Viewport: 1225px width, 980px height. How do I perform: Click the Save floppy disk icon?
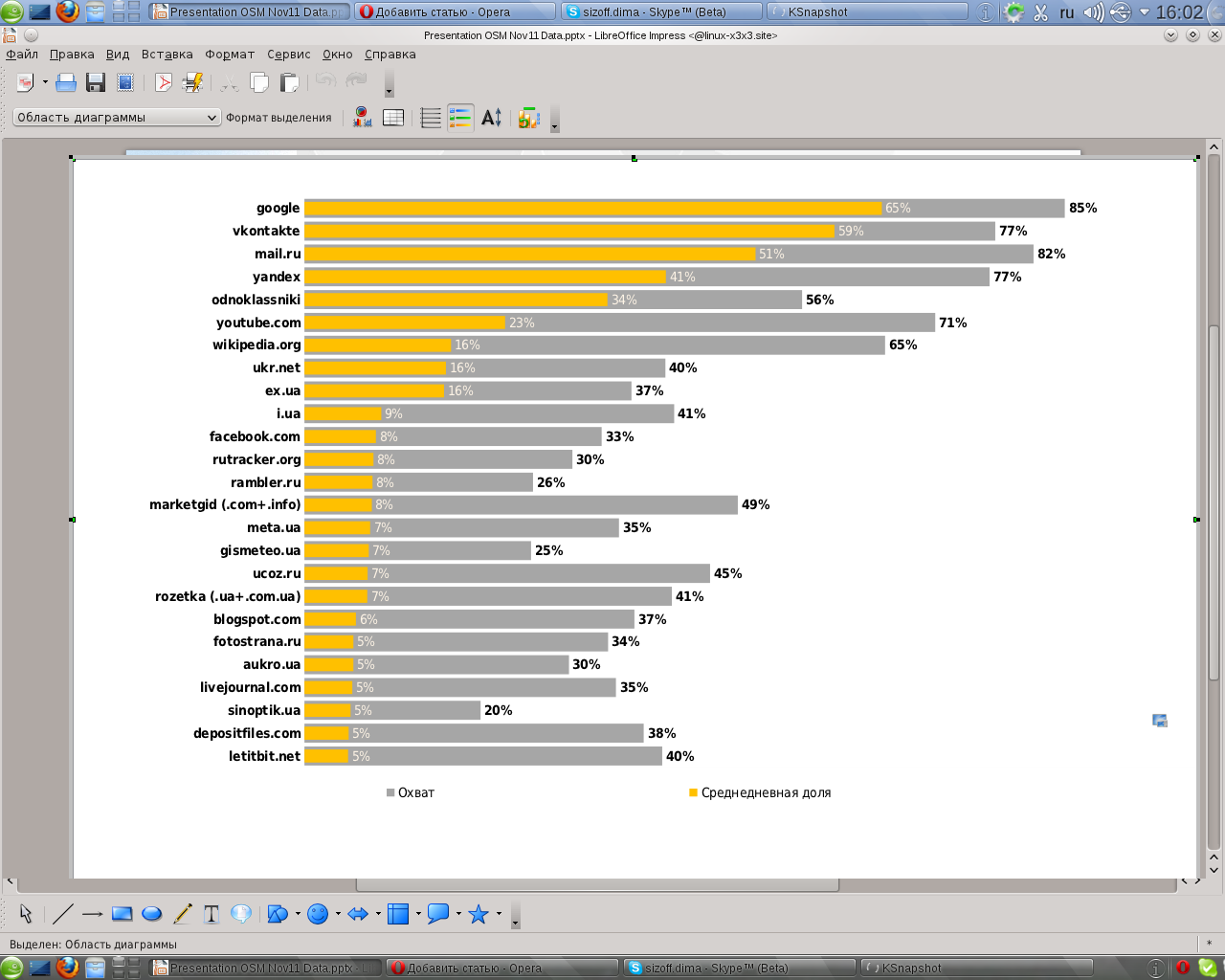[x=96, y=83]
